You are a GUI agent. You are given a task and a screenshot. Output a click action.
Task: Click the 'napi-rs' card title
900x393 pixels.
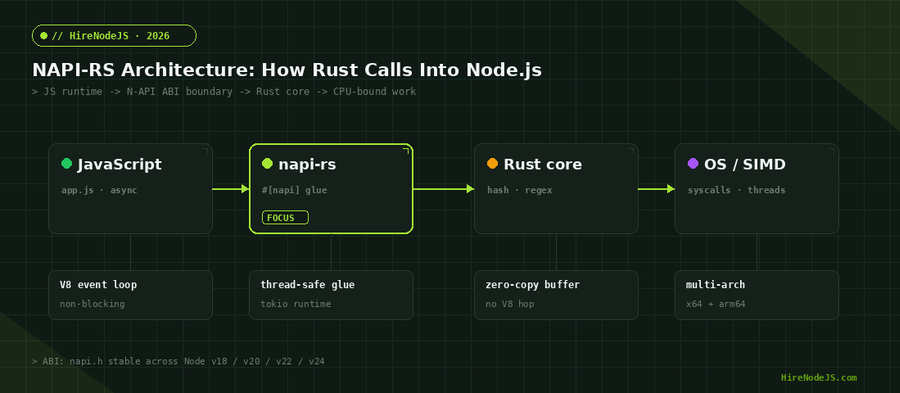pos(307,165)
